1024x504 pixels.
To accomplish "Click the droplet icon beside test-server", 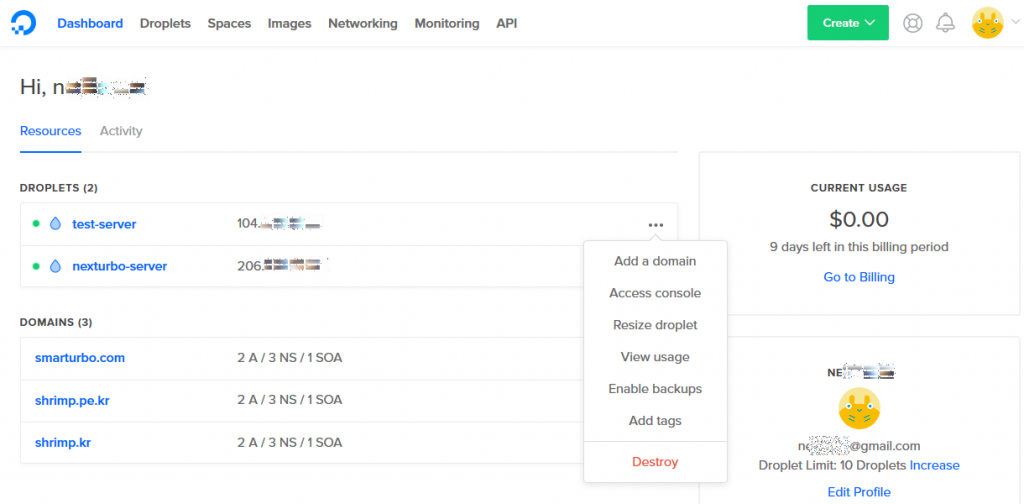I will [x=55, y=224].
